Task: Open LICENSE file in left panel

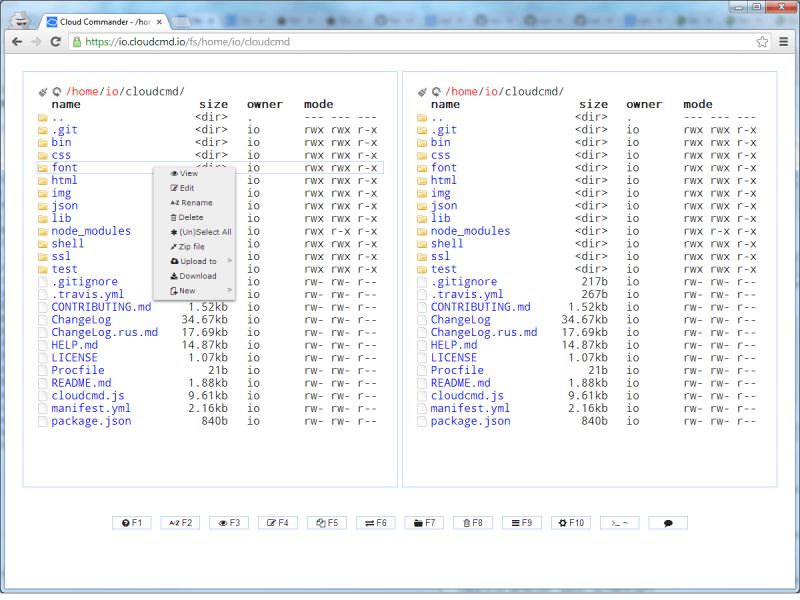Action: coord(74,358)
